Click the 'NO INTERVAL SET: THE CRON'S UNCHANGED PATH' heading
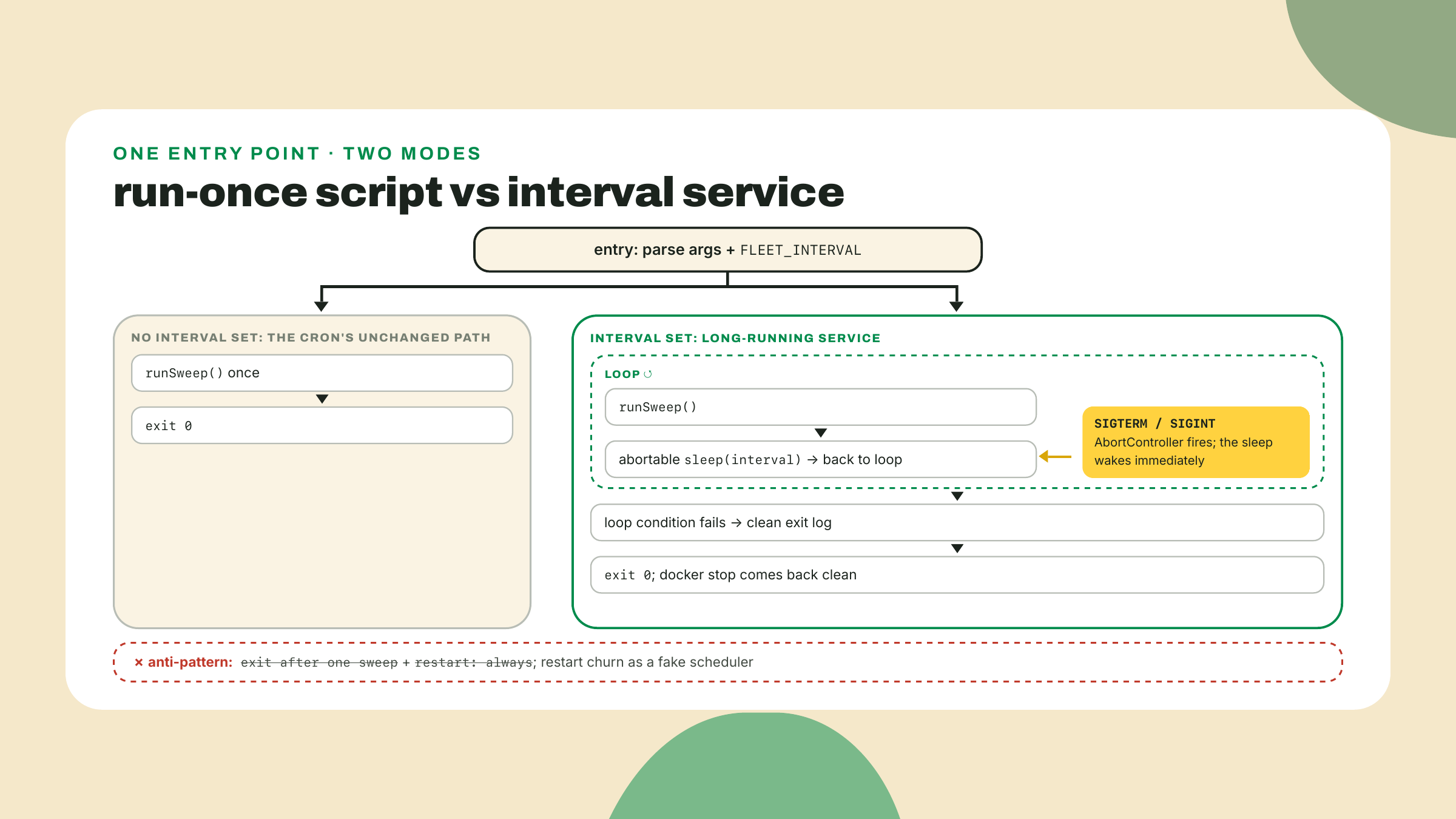Image resolution: width=1456 pixels, height=819 pixels. pos(311,338)
